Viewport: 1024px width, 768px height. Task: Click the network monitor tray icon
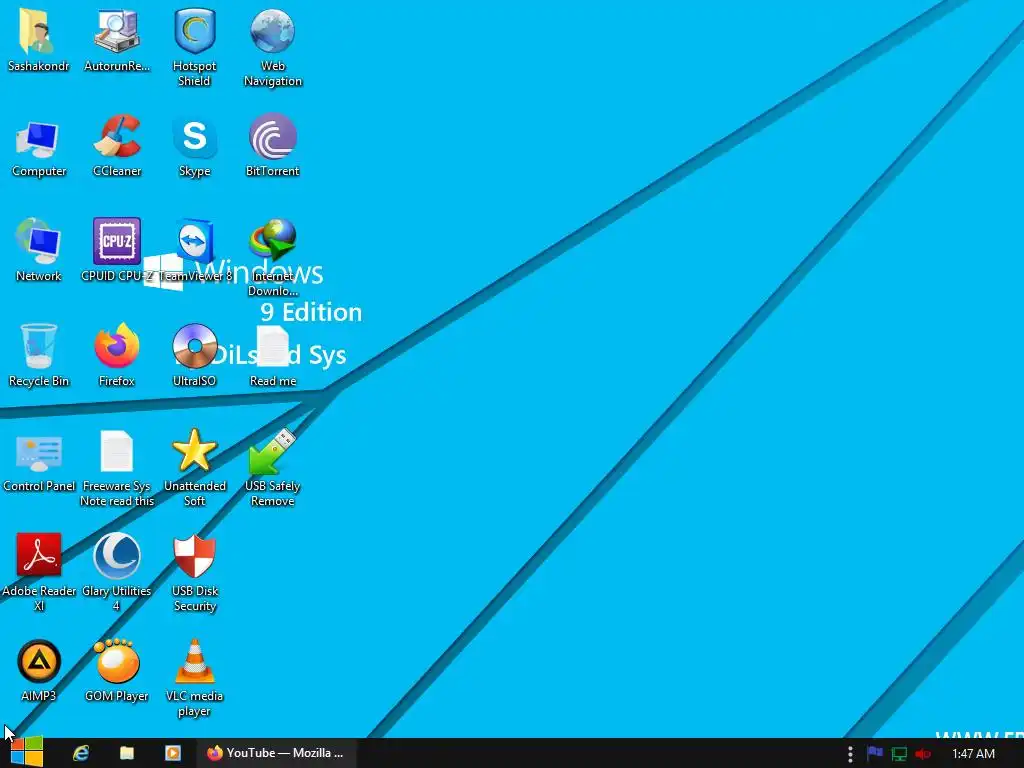tap(899, 754)
